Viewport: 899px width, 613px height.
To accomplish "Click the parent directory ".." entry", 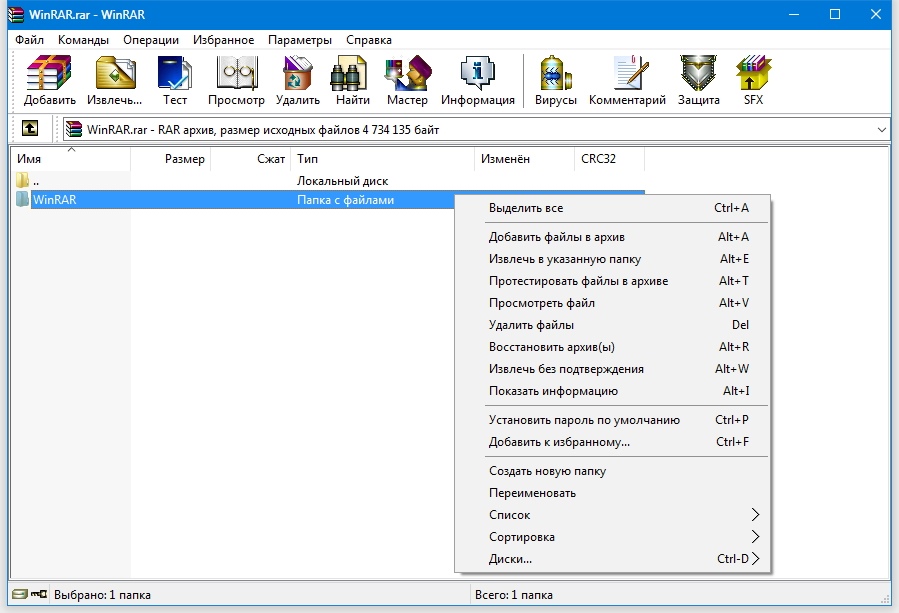I will coord(35,181).
